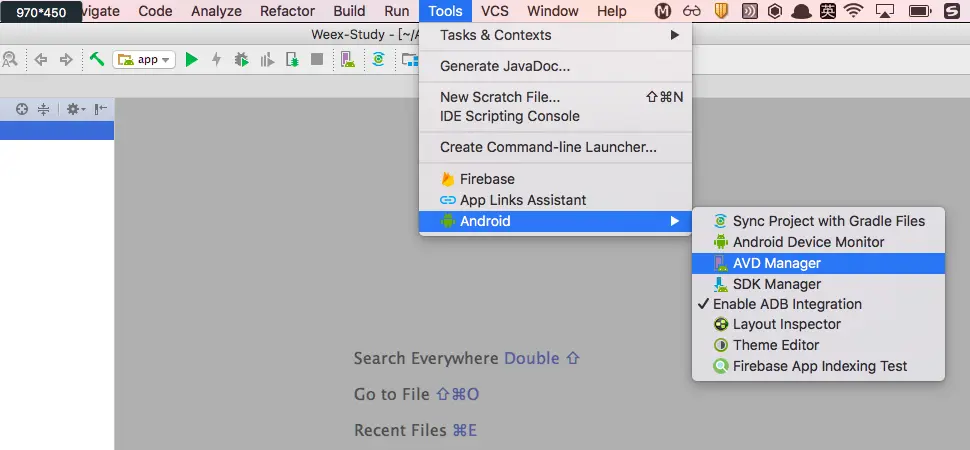The width and height of the screenshot is (970, 450).
Task: Select the highlighted blue row in project panel
Action: [57, 131]
